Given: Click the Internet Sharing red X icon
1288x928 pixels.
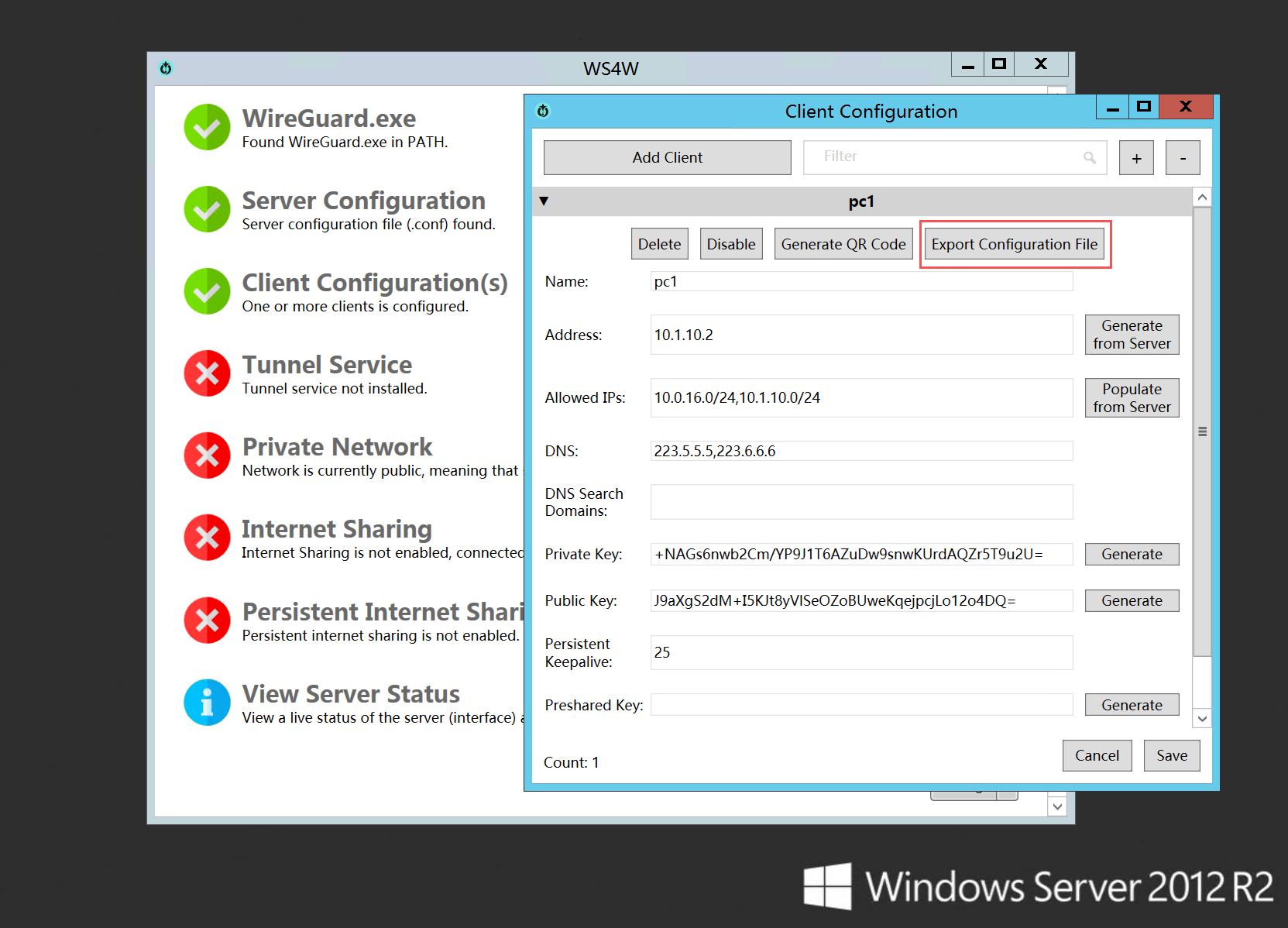Looking at the screenshot, I should (x=207, y=538).
